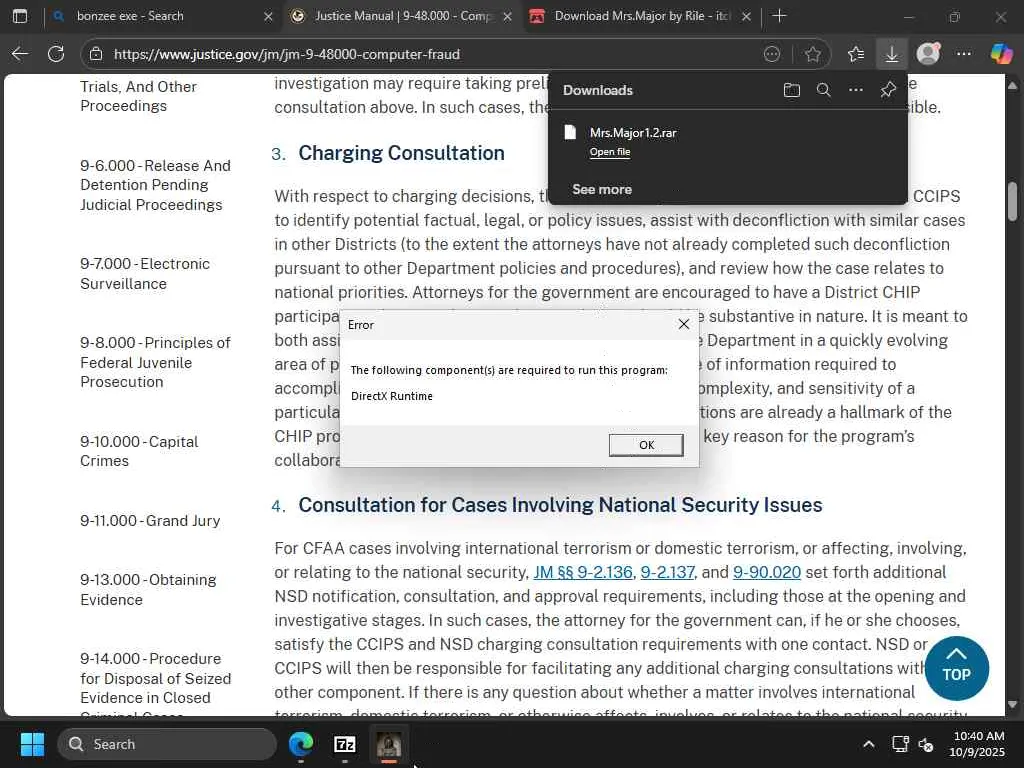Open the Windows Start menu

pyautogui.click(x=32, y=744)
